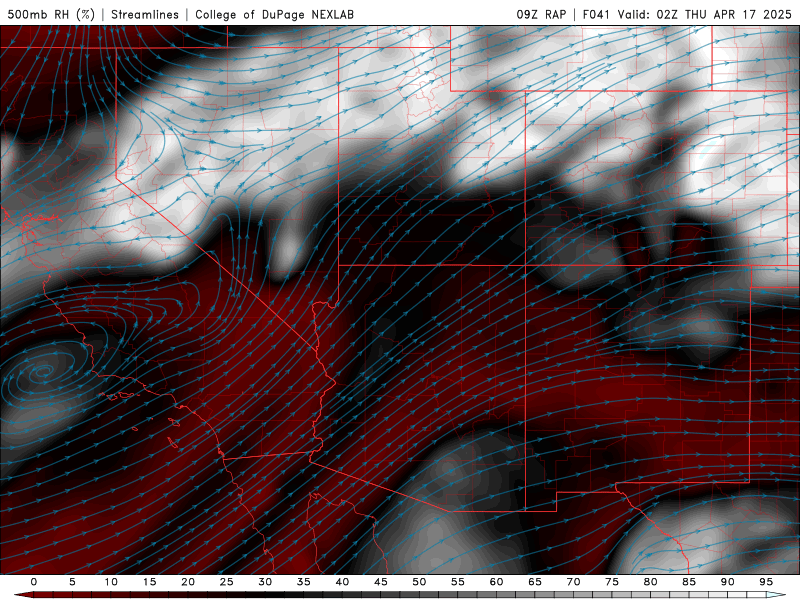Click the "15" label on the color scale
Screen dimensions: 800x600
point(149,582)
